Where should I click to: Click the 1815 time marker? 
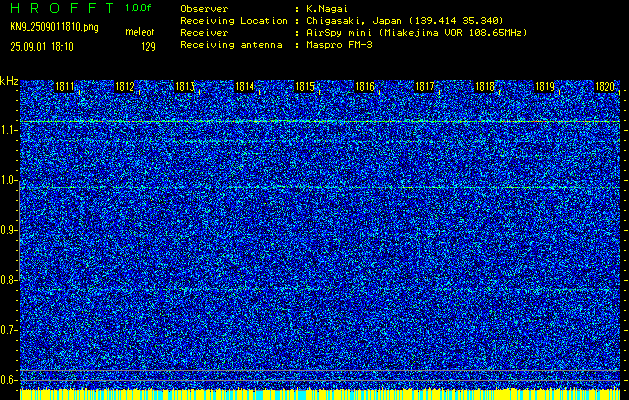point(304,87)
